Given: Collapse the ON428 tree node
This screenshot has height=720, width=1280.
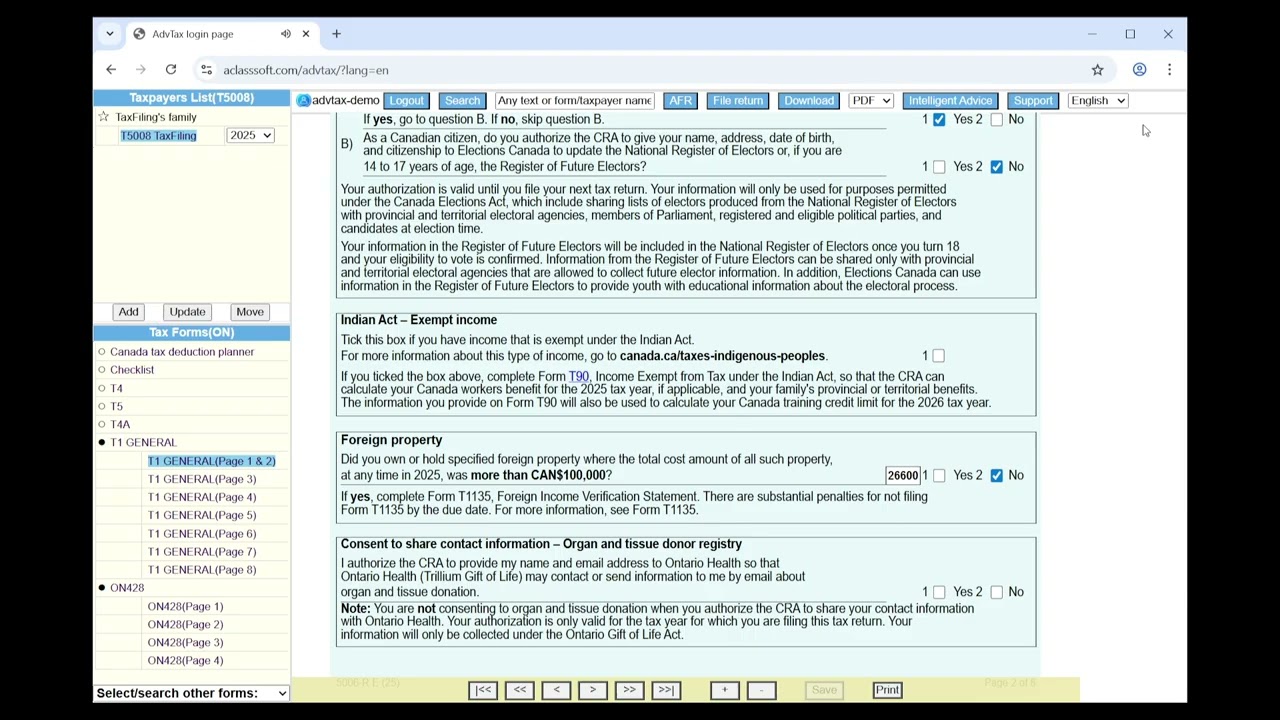Looking at the screenshot, I should tap(102, 588).
